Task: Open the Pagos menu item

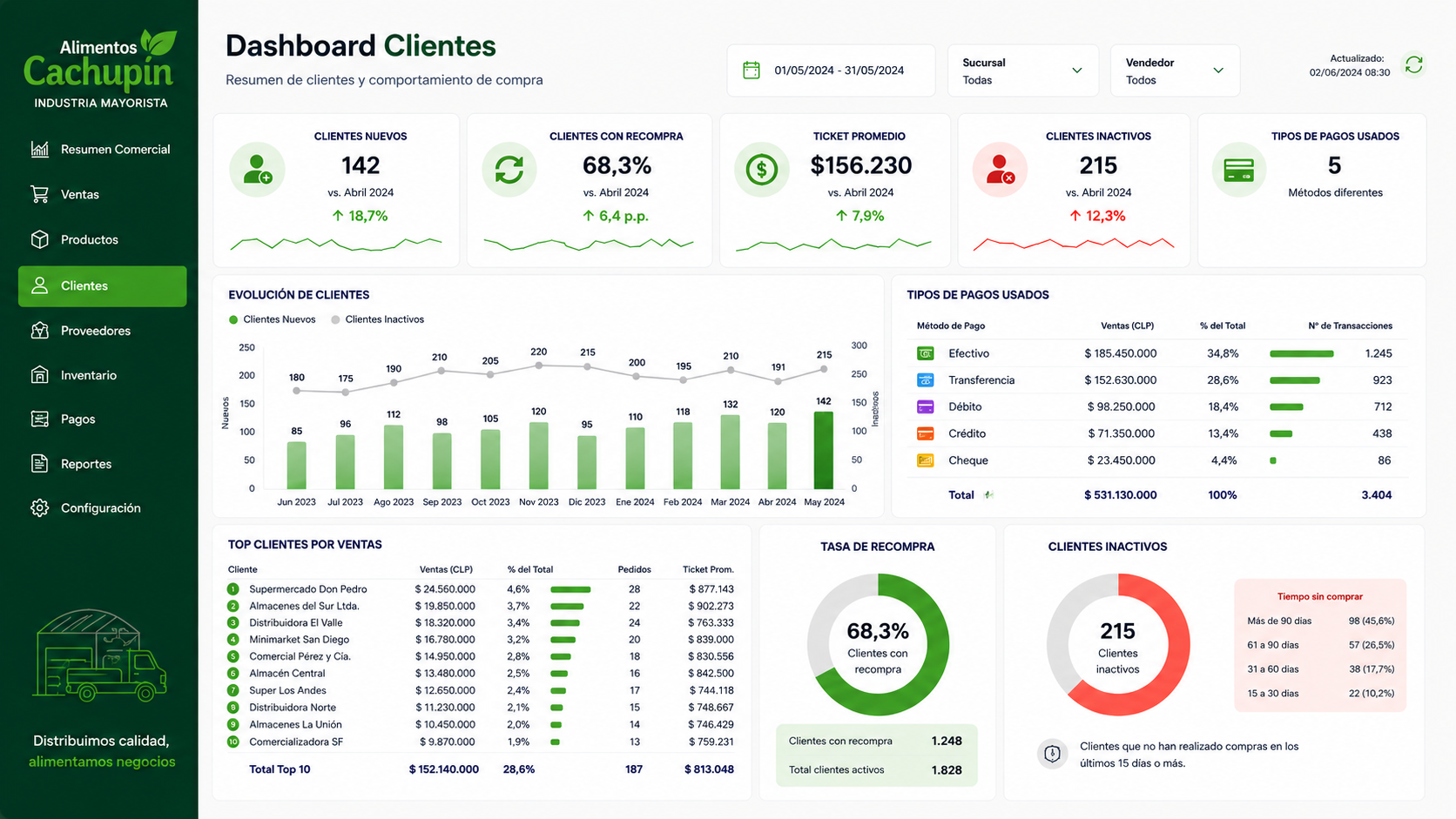Action: point(102,419)
